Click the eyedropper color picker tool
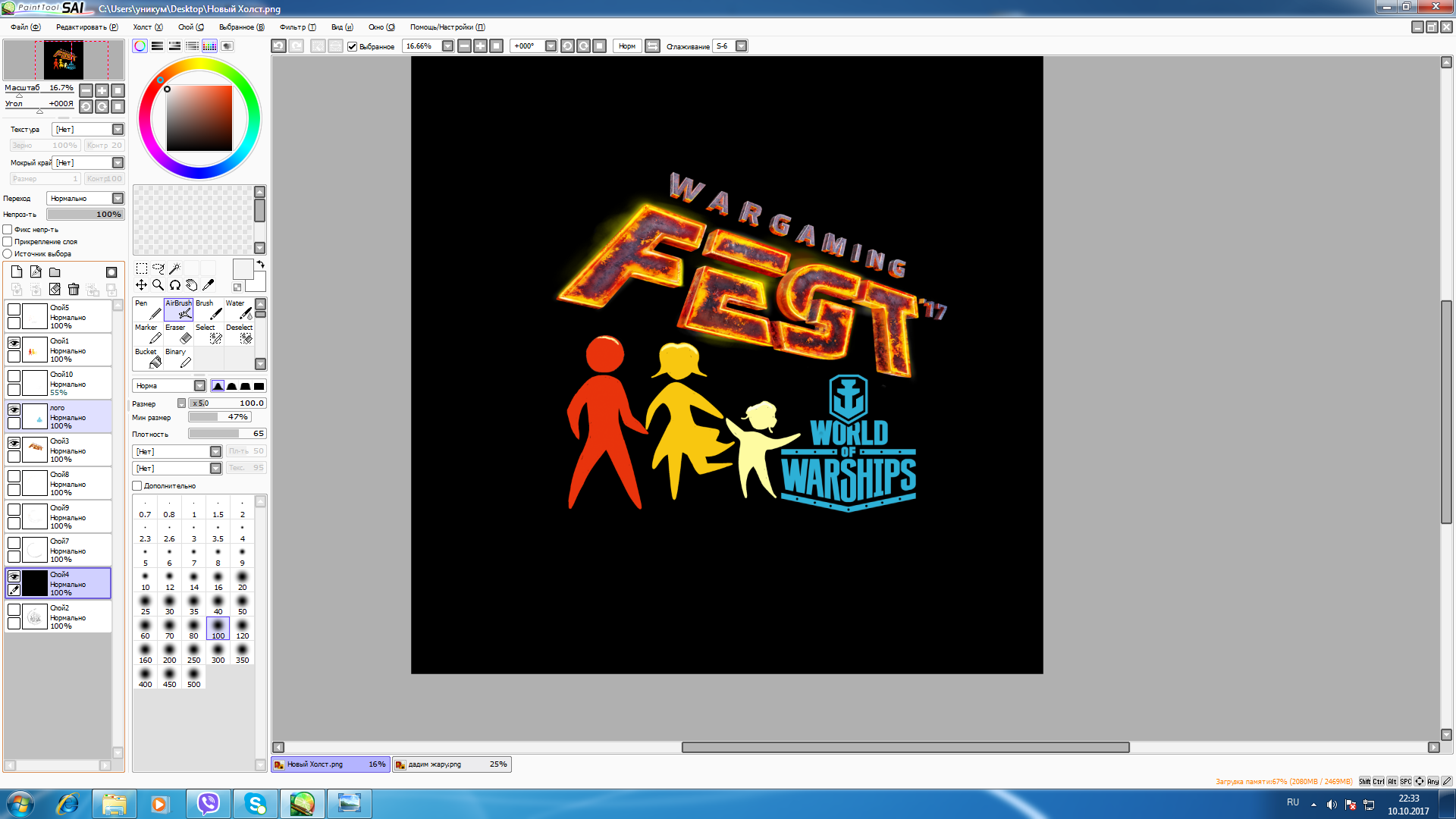 pos(208,285)
